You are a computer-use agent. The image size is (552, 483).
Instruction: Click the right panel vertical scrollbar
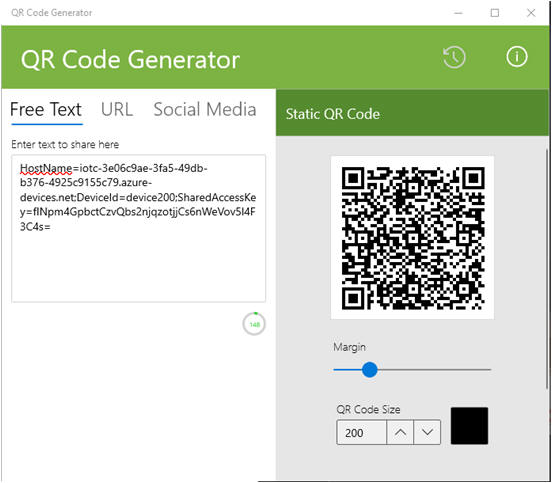coord(546,268)
